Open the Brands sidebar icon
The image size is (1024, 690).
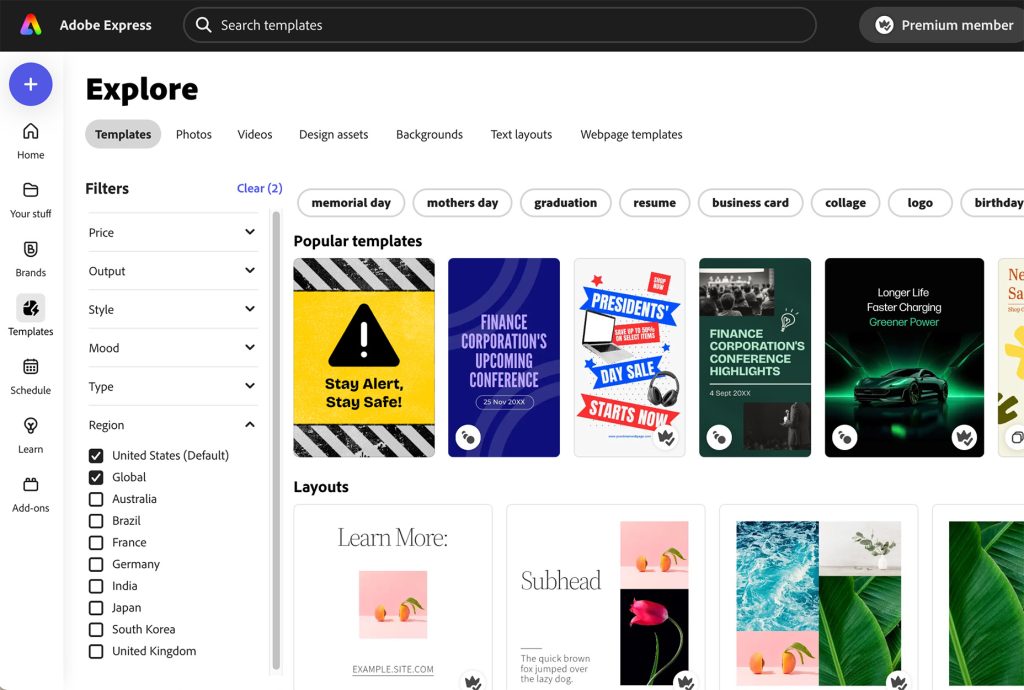31,249
